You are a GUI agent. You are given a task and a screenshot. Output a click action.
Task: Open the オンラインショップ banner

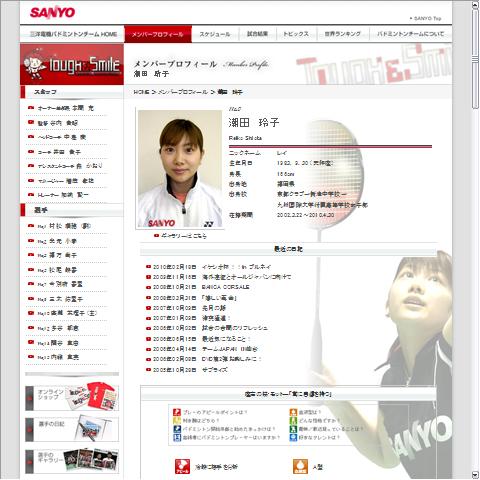point(72,397)
